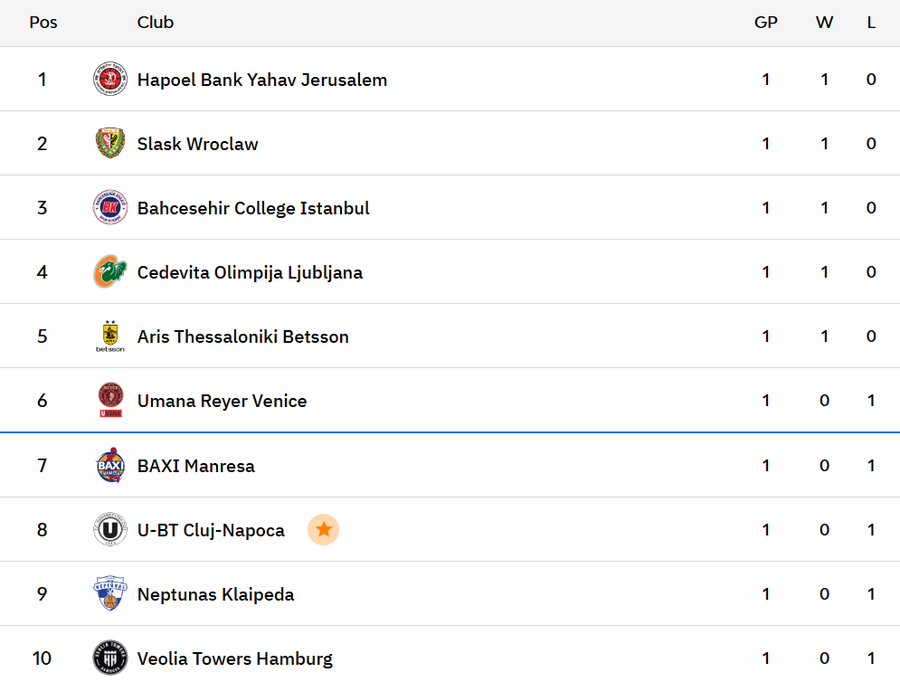Click the U-BT Cluj-Napoca logo

tap(110, 530)
